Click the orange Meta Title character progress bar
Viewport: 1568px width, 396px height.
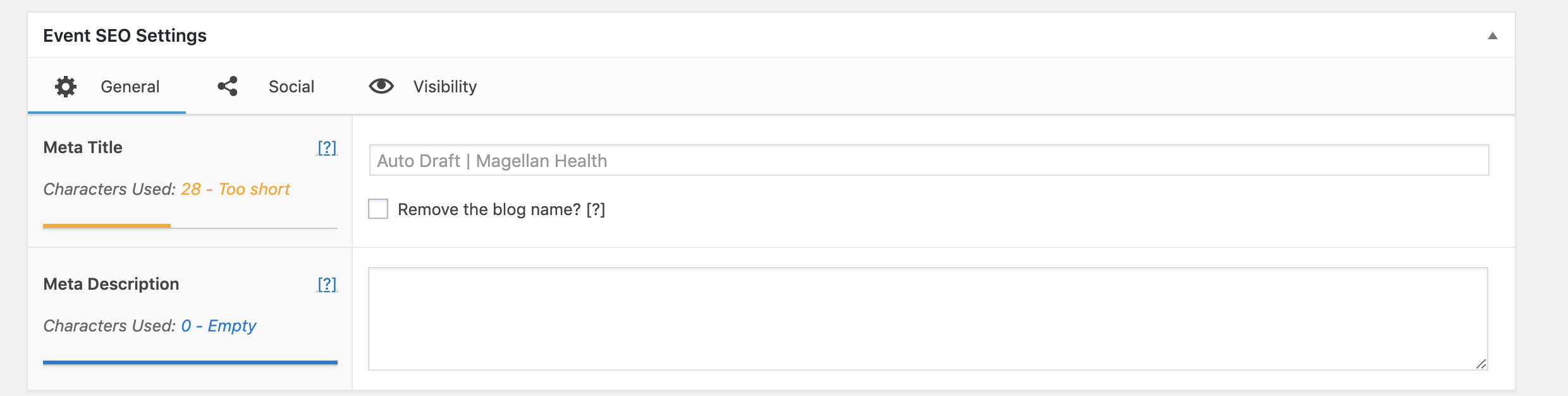[x=107, y=225]
